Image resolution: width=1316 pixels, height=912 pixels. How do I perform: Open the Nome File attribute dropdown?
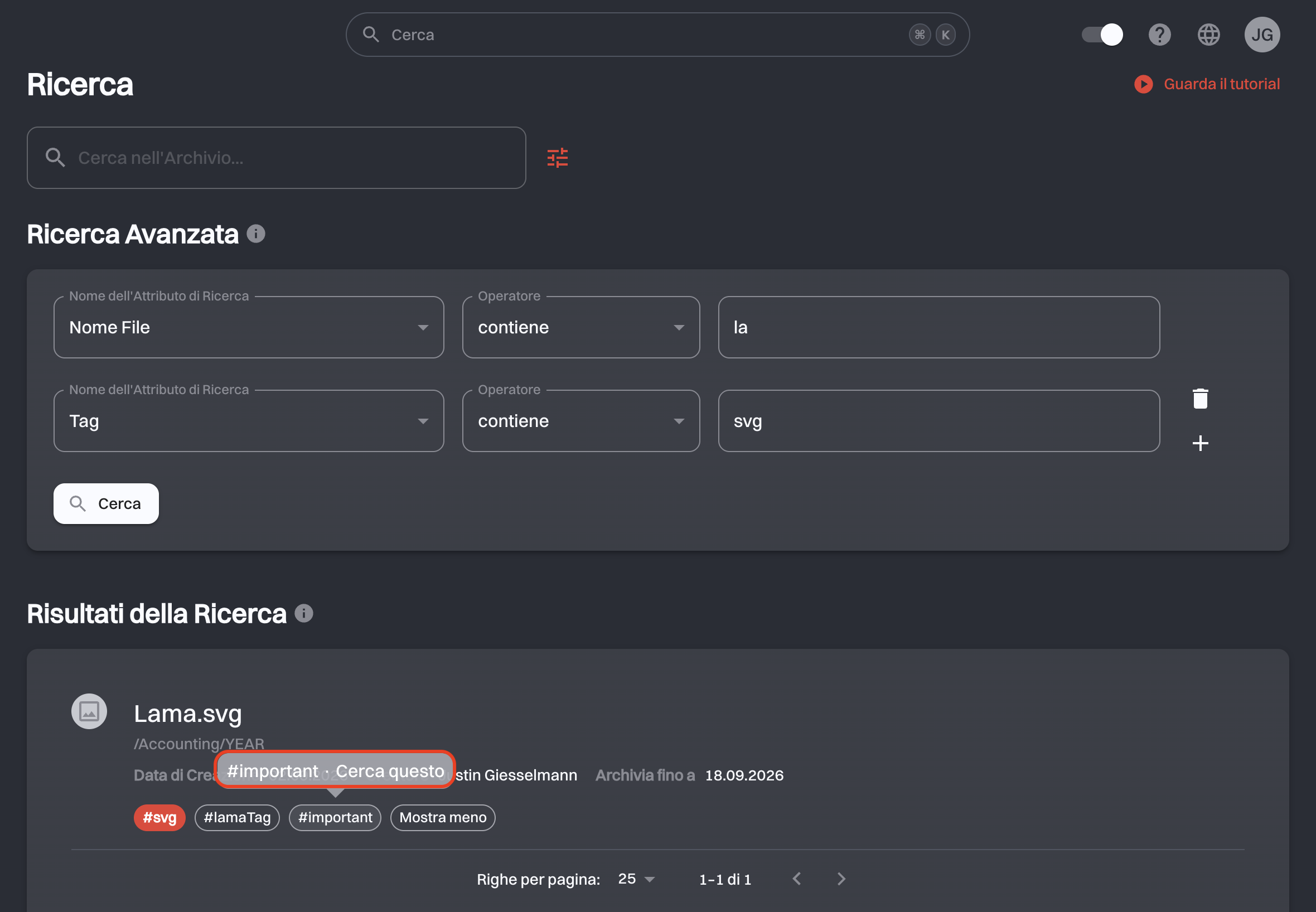click(x=249, y=327)
